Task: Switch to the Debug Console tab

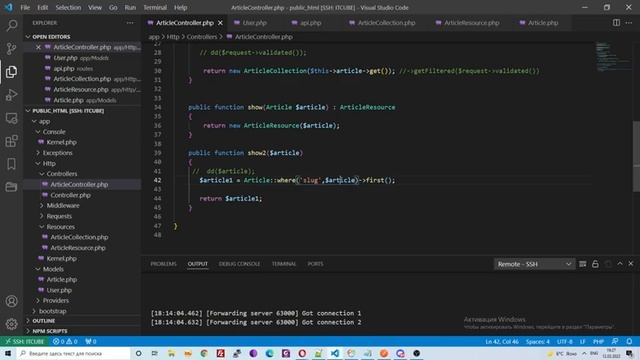Action: 239,264
